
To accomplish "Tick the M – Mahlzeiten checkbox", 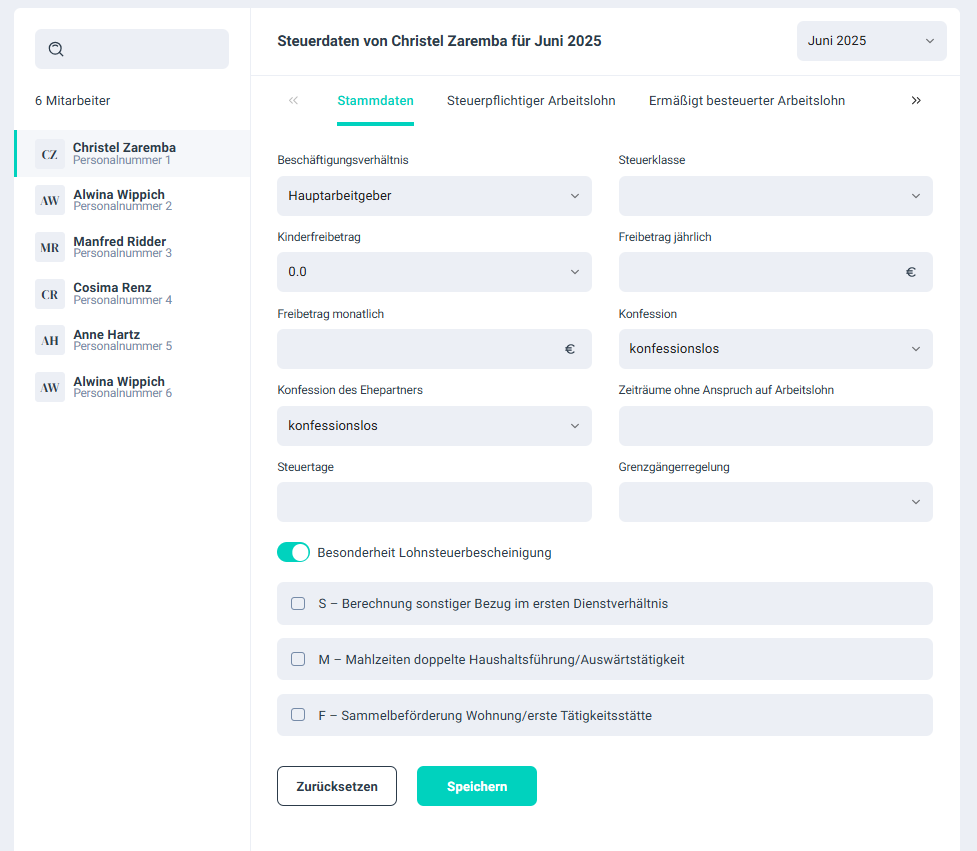I will tap(298, 660).
